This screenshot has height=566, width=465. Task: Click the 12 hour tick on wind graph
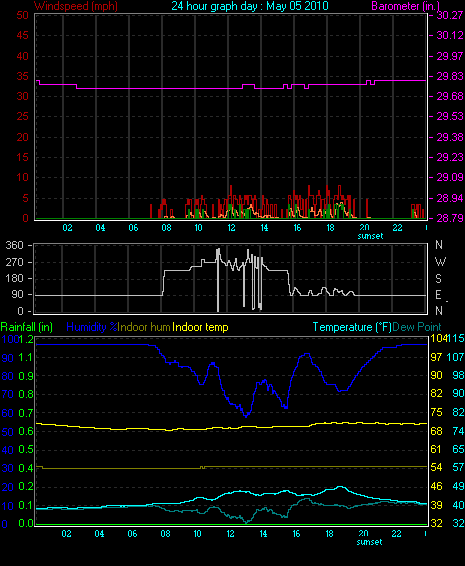231,228
